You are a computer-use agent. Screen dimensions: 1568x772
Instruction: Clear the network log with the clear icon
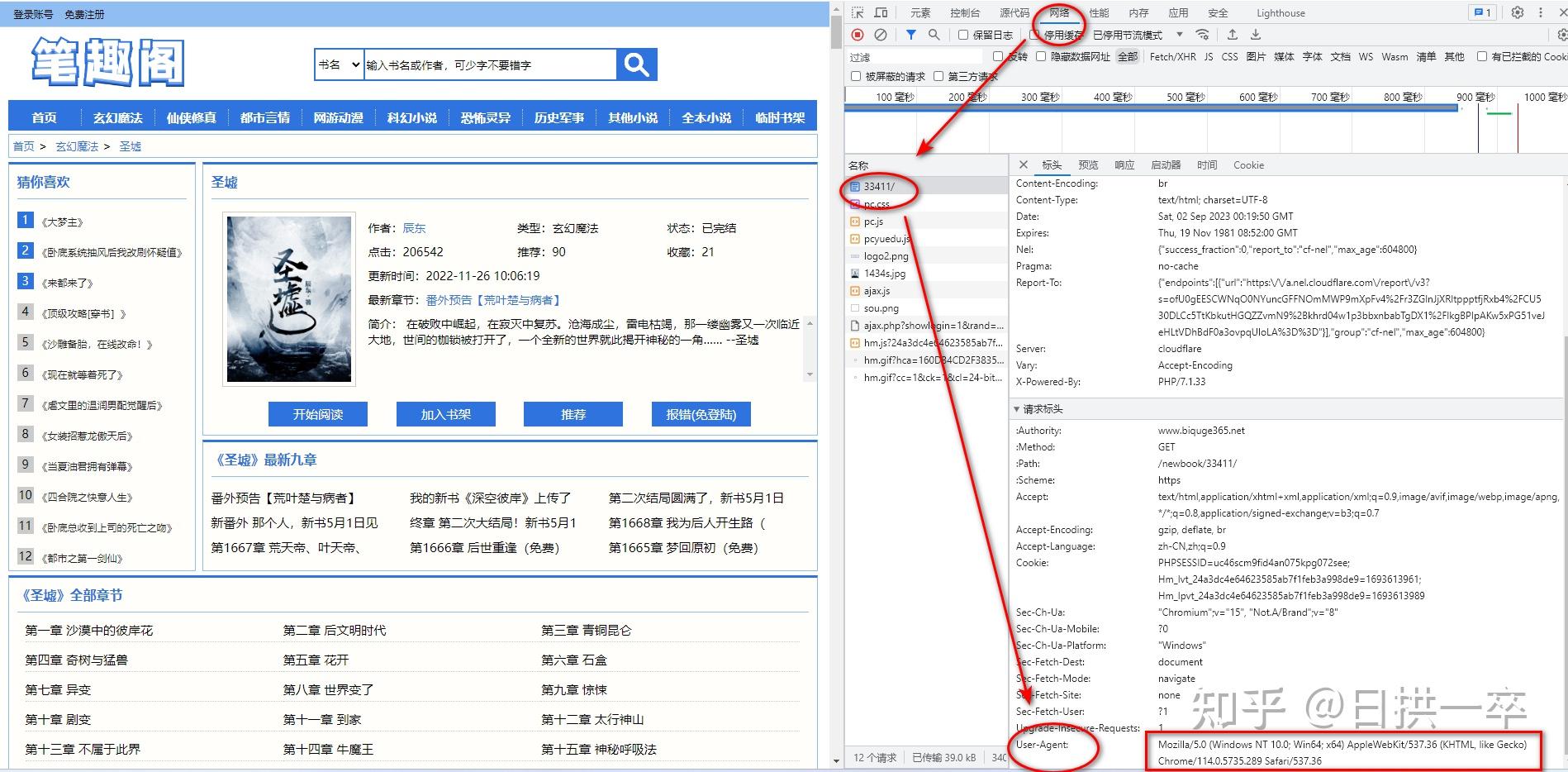(x=881, y=35)
